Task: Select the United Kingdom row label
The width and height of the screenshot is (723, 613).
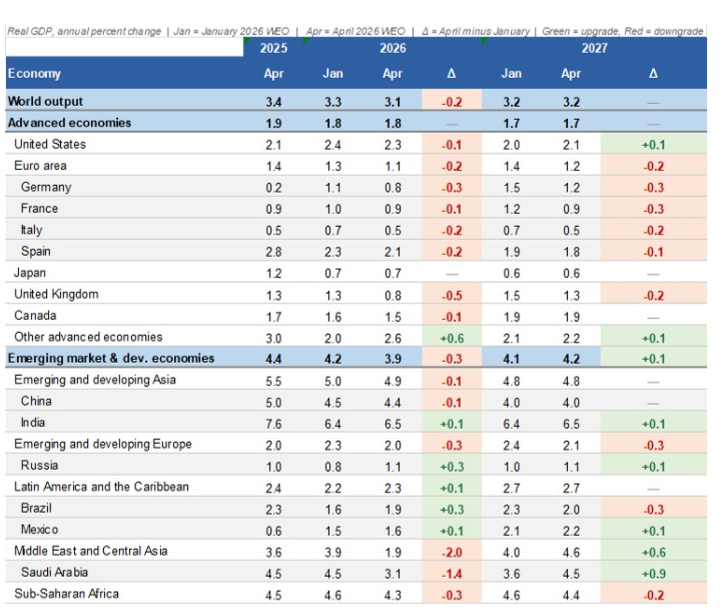Action: coord(56,294)
